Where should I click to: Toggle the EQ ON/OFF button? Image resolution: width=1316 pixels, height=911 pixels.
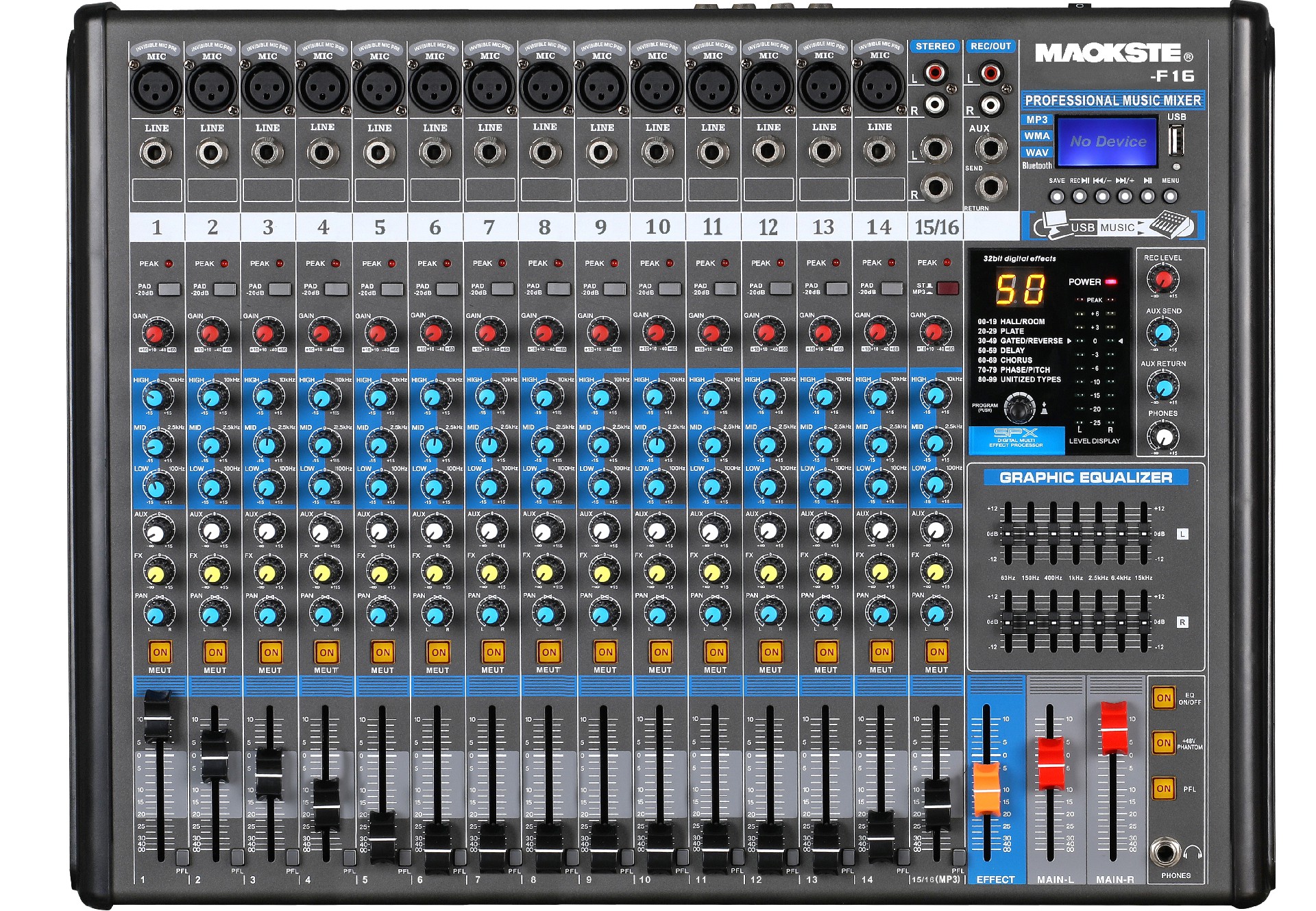point(1163,698)
